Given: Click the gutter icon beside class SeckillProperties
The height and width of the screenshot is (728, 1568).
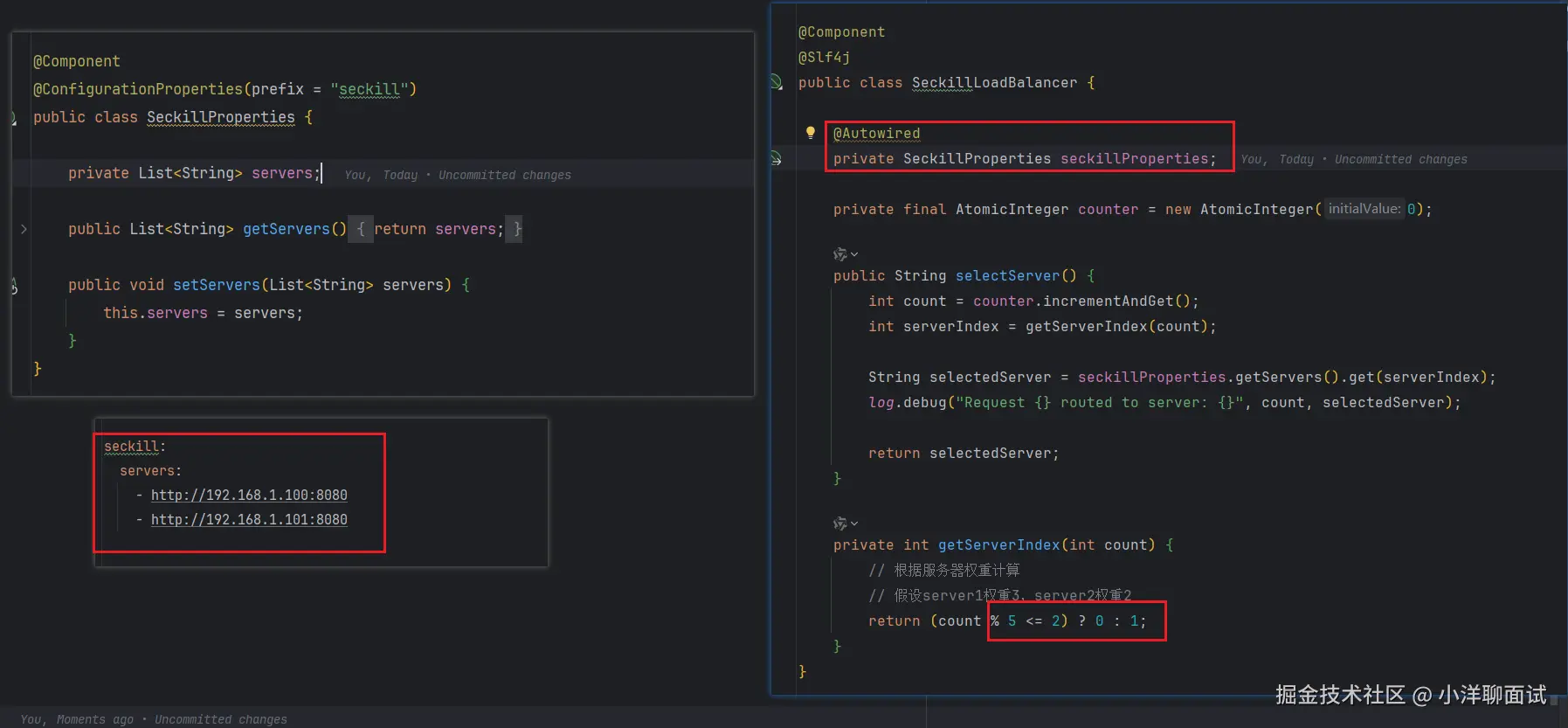Looking at the screenshot, I should [13, 118].
